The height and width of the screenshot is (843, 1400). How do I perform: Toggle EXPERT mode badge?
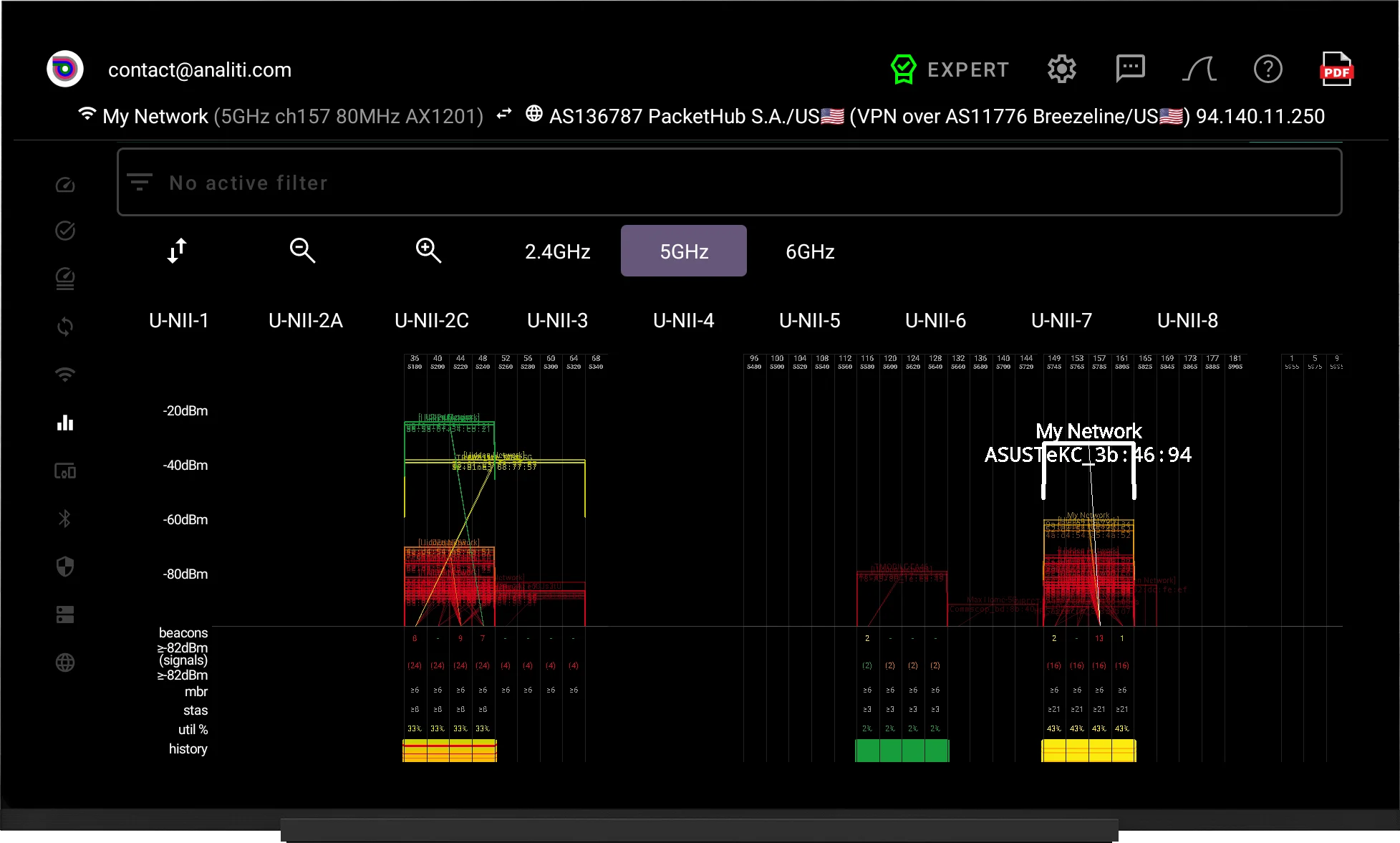[950, 69]
